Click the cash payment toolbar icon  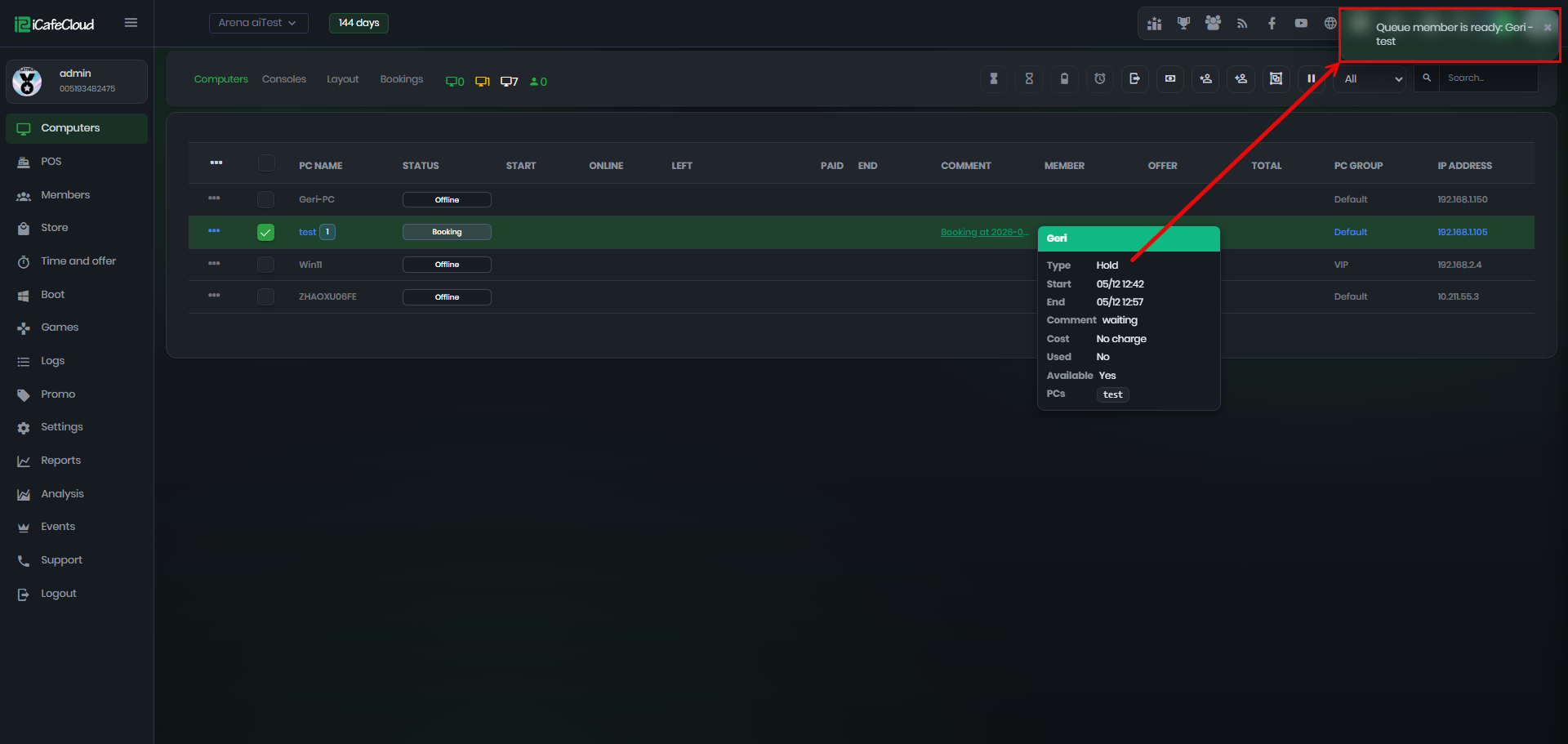pos(1170,78)
